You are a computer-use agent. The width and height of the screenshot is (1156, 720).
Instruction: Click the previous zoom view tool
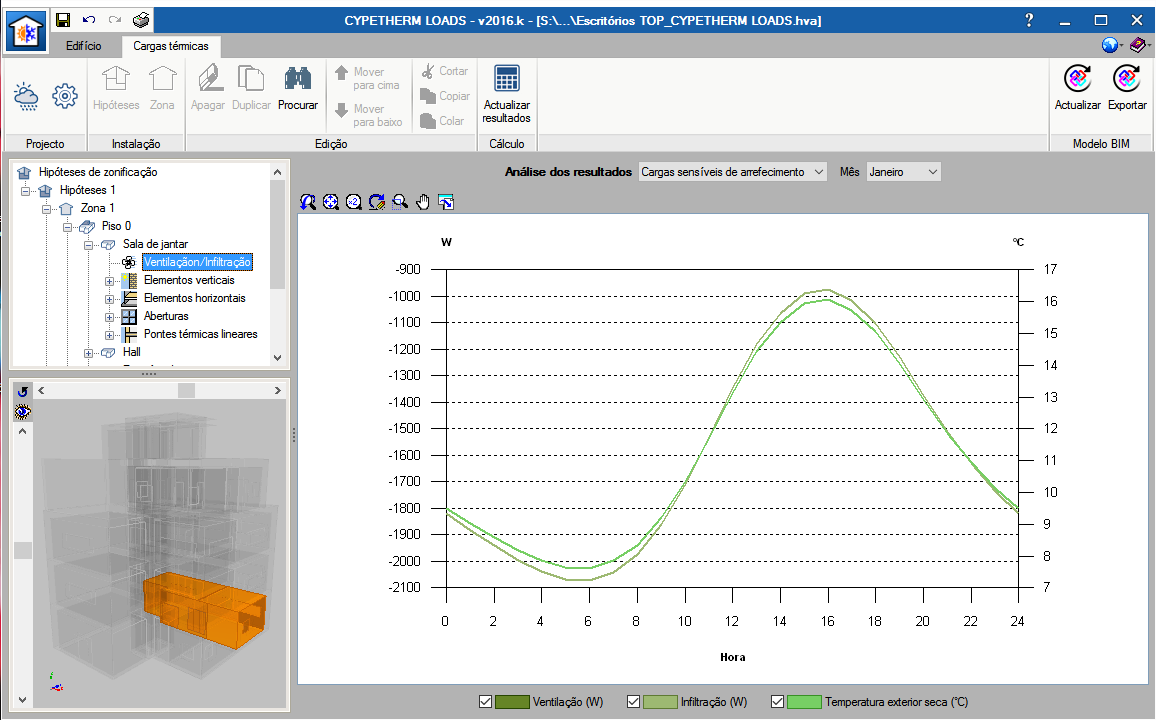pos(307,202)
